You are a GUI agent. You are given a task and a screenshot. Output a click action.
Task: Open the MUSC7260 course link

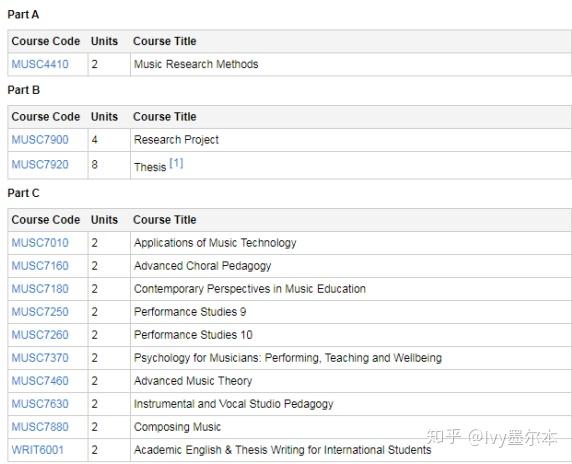coord(40,335)
